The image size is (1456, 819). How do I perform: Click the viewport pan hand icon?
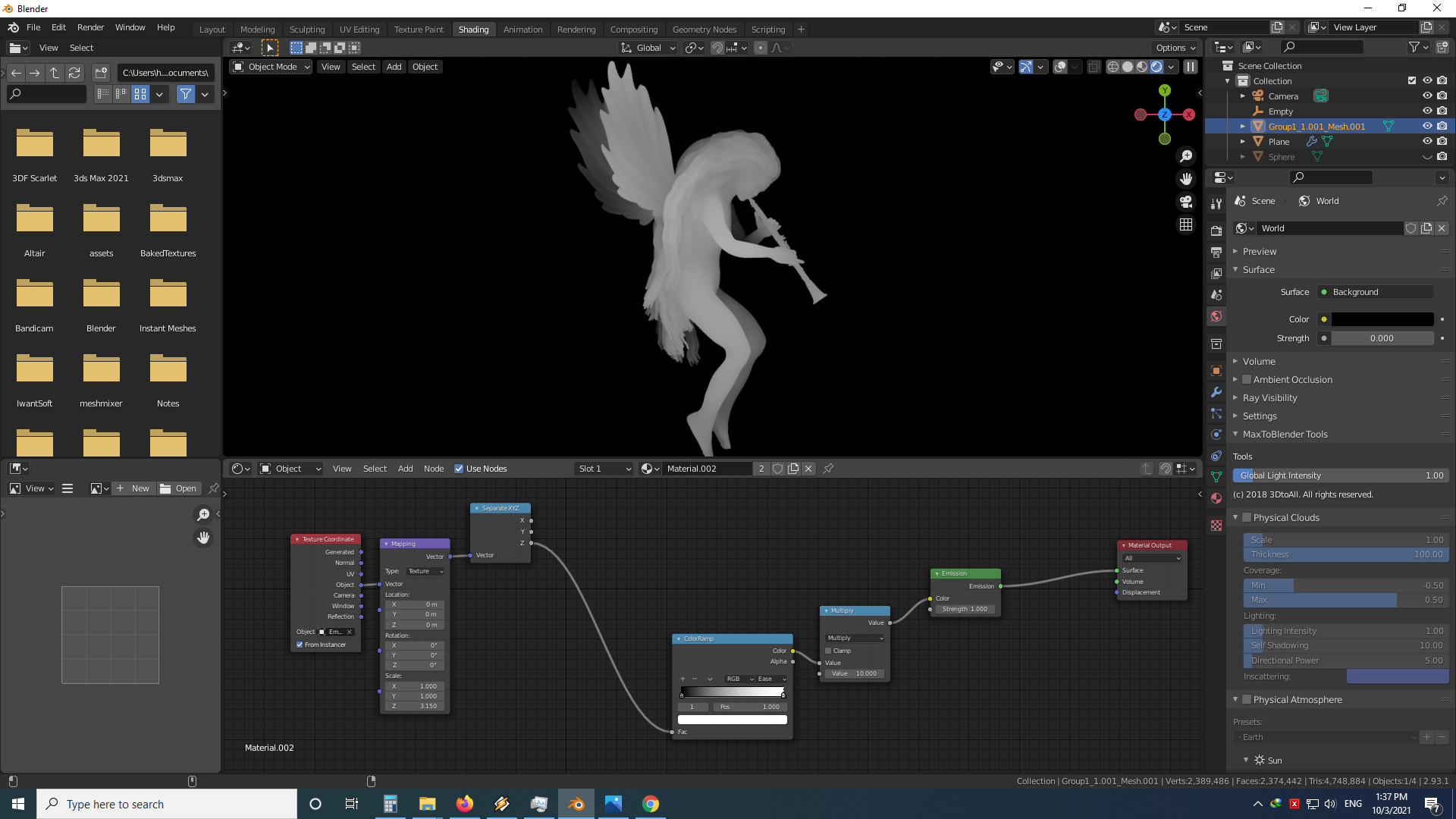coord(1186,179)
